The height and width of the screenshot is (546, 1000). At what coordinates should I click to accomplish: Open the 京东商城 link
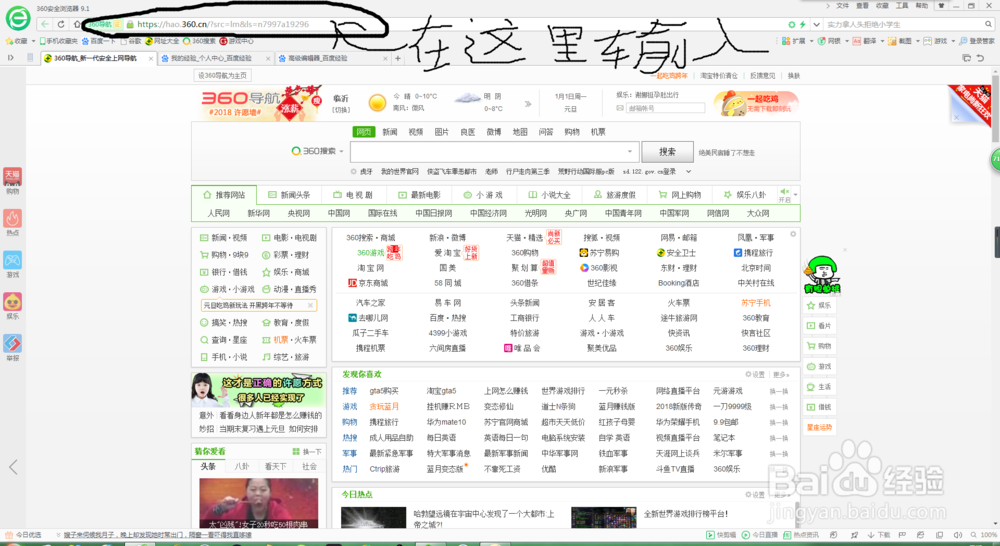tap(368, 283)
